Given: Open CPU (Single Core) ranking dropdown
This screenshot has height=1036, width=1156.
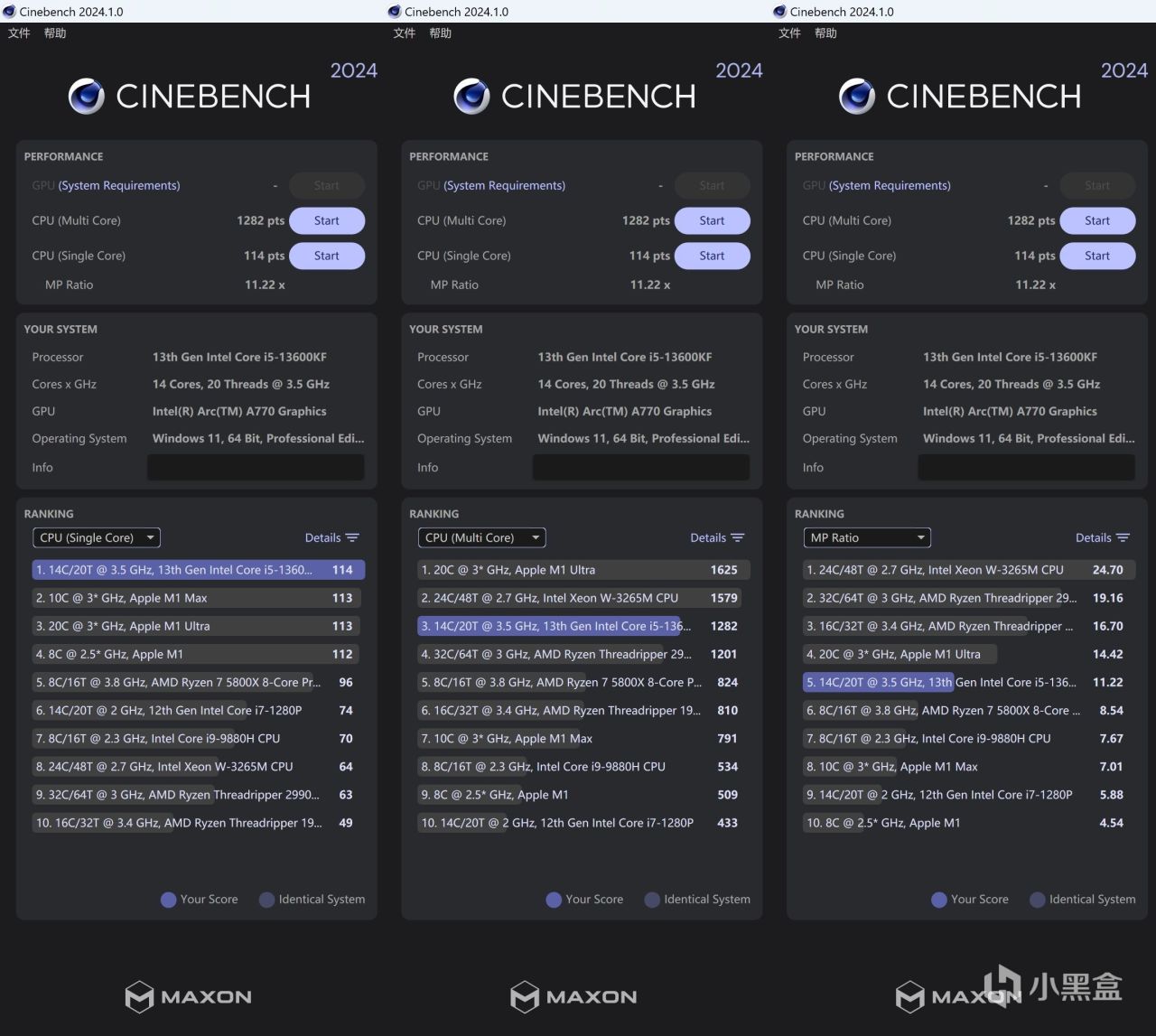Looking at the screenshot, I should (x=96, y=537).
